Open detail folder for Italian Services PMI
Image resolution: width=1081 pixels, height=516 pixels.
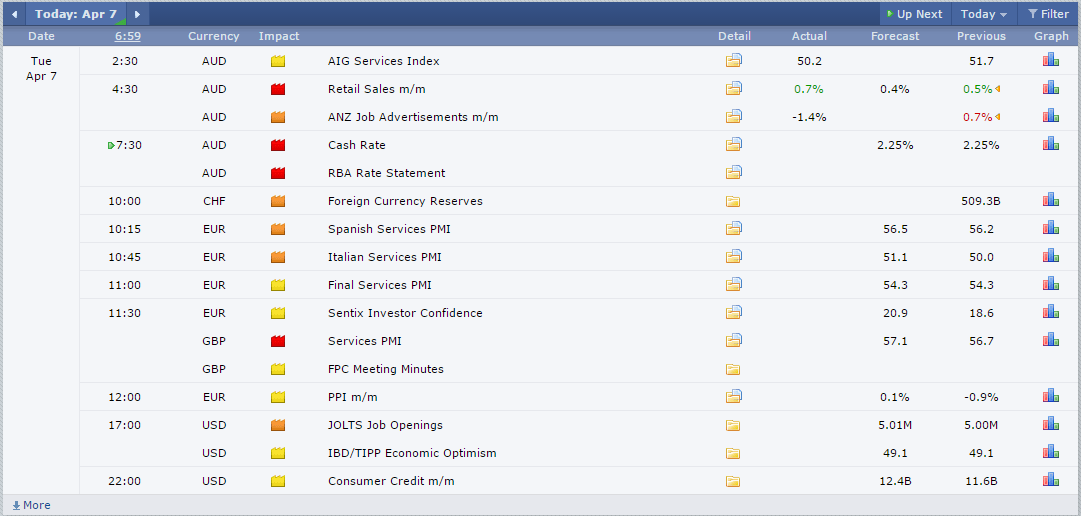[734, 257]
